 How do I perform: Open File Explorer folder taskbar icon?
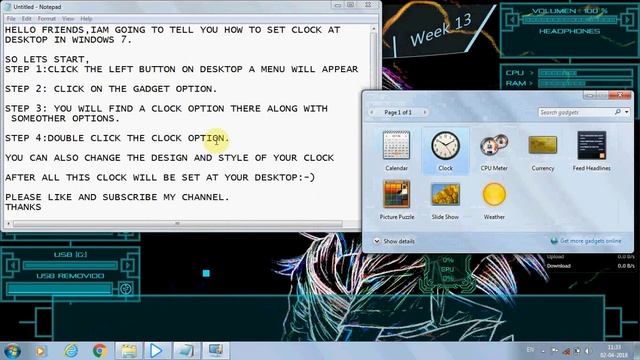coord(128,351)
